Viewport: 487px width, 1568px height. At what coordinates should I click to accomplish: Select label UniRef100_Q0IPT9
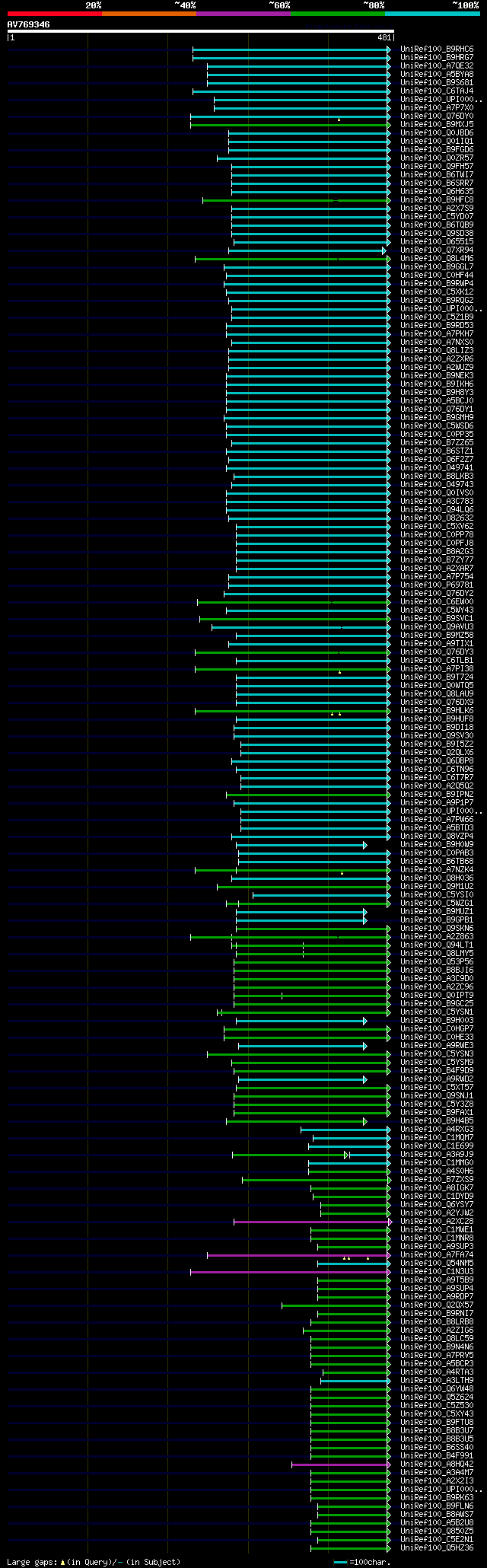point(437,996)
